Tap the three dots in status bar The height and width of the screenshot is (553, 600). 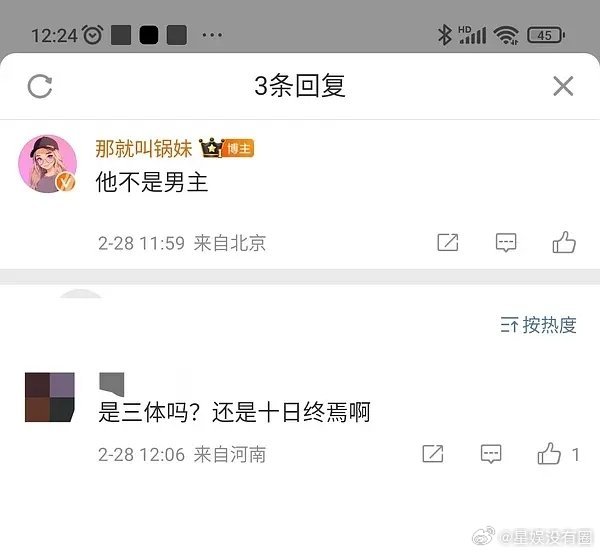point(212,35)
